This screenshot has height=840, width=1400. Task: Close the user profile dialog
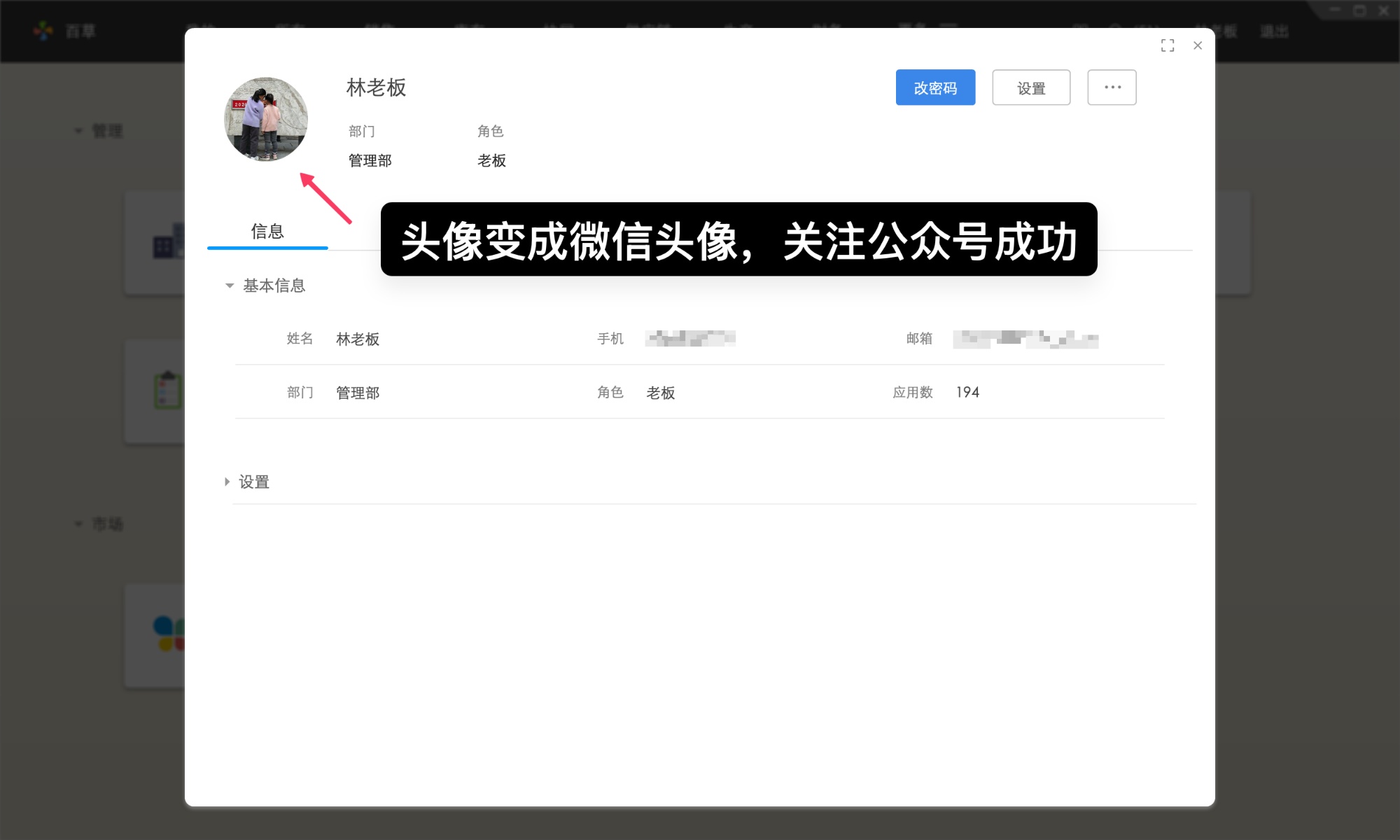[x=1198, y=45]
